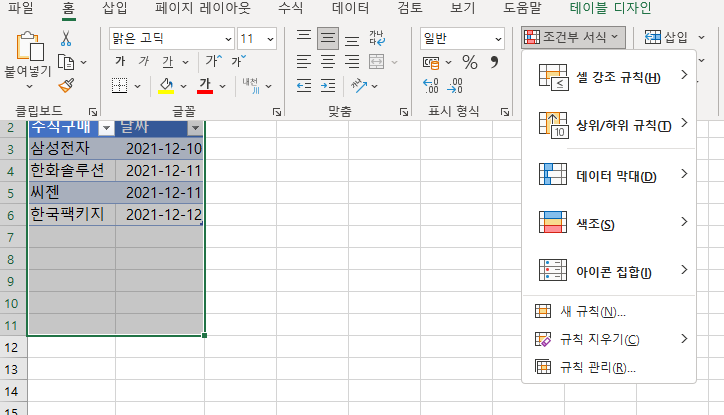Increase decimal places
The image size is (724, 415).
tap(431, 86)
